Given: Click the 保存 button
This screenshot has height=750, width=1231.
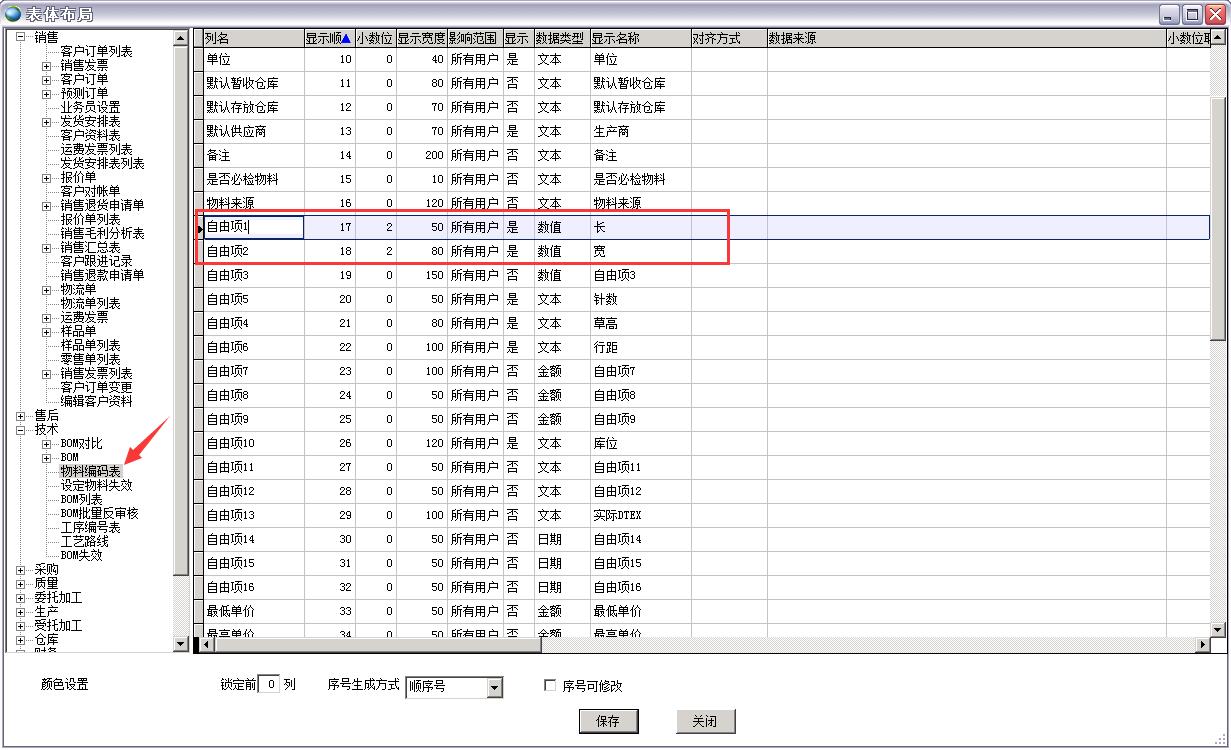Looking at the screenshot, I should 608,721.
